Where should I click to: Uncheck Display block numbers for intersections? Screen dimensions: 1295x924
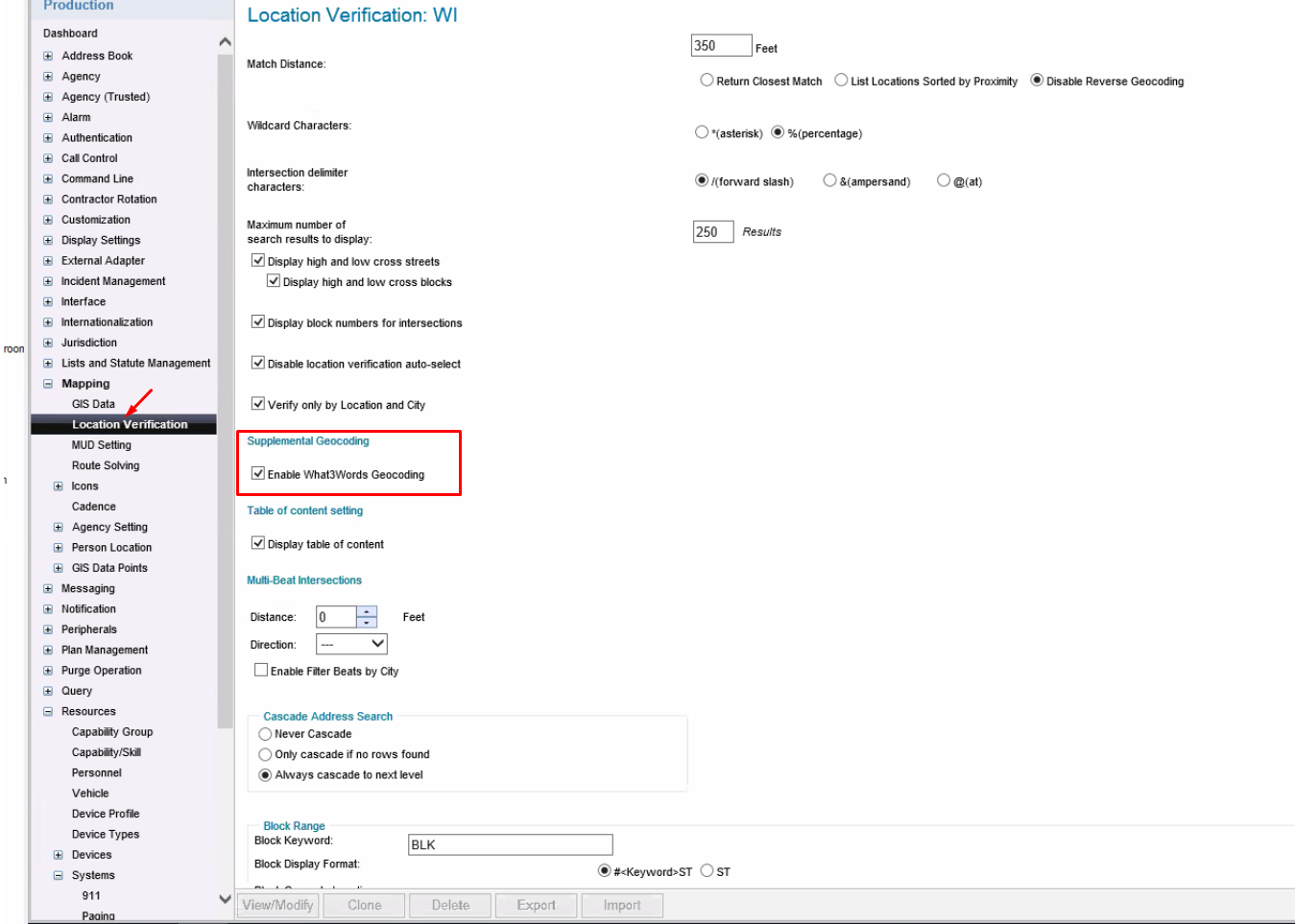tap(258, 321)
